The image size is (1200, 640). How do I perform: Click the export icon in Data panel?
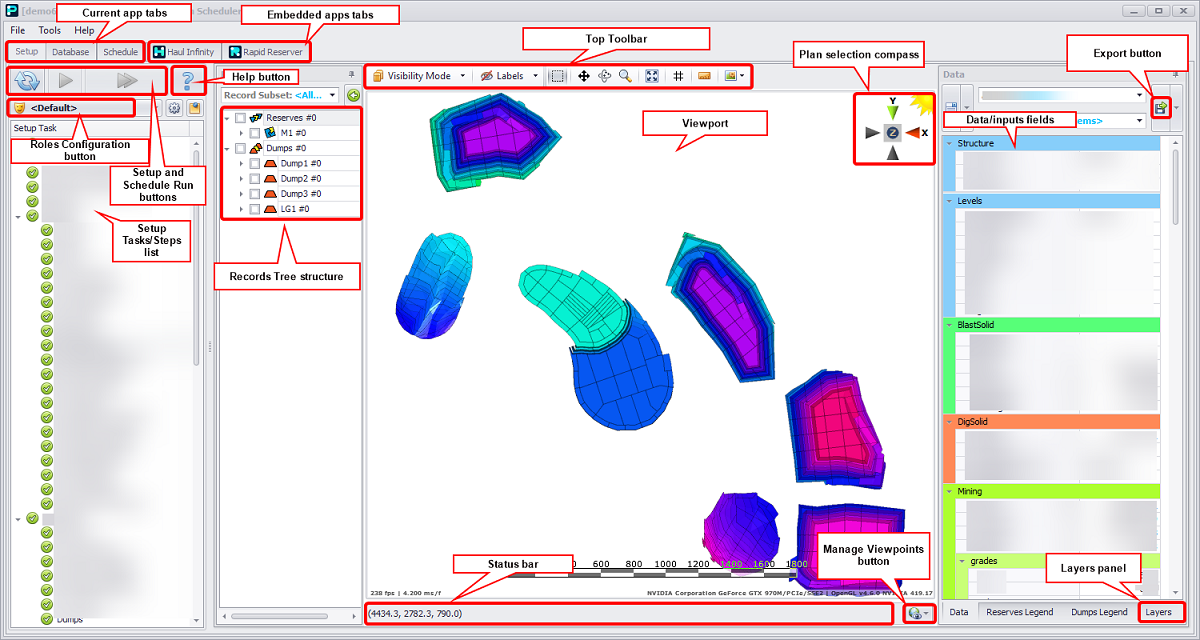pos(1162,108)
